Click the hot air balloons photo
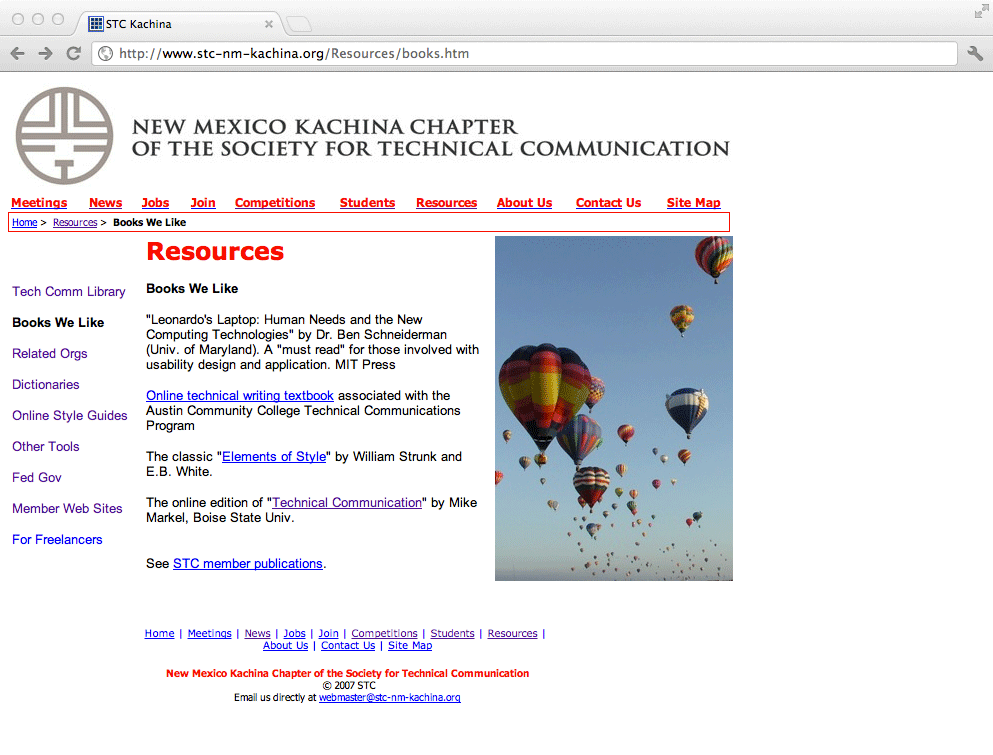The width and height of the screenshot is (993, 755). tap(613, 408)
